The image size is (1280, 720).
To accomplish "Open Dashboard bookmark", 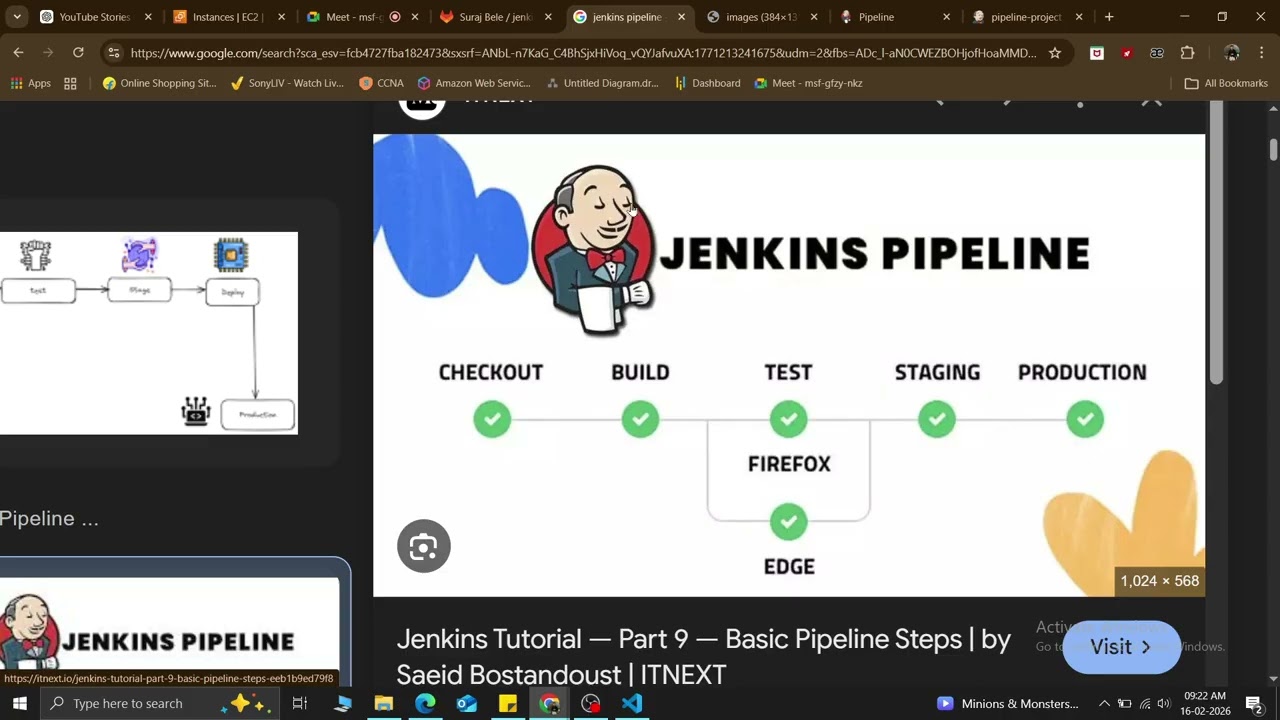I will pyautogui.click(x=708, y=83).
